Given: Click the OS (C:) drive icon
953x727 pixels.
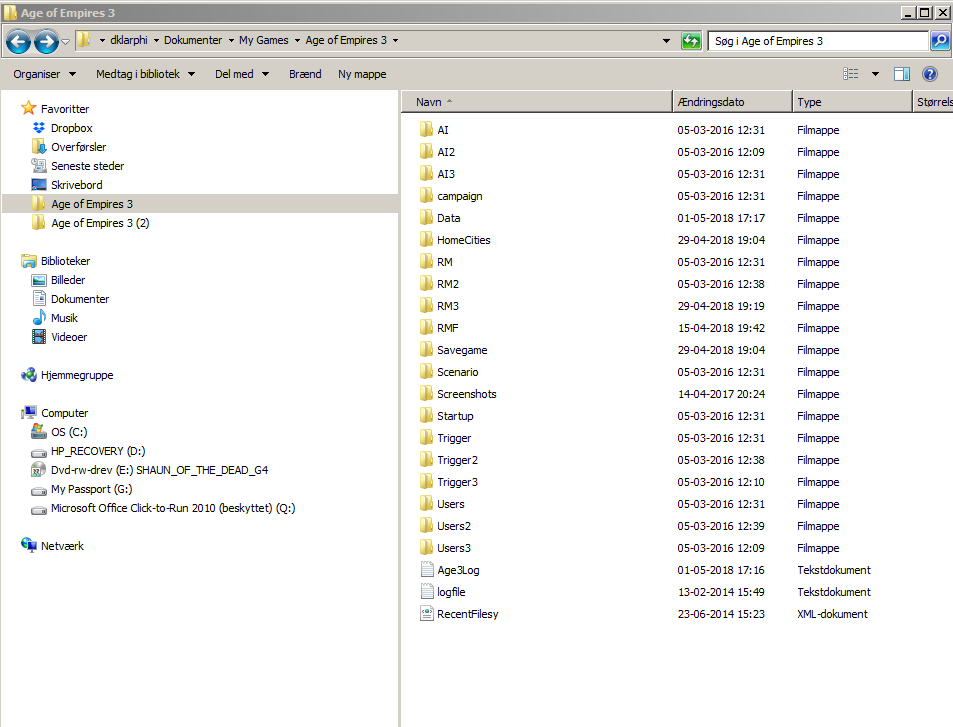Looking at the screenshot, I should click(39, 432).
